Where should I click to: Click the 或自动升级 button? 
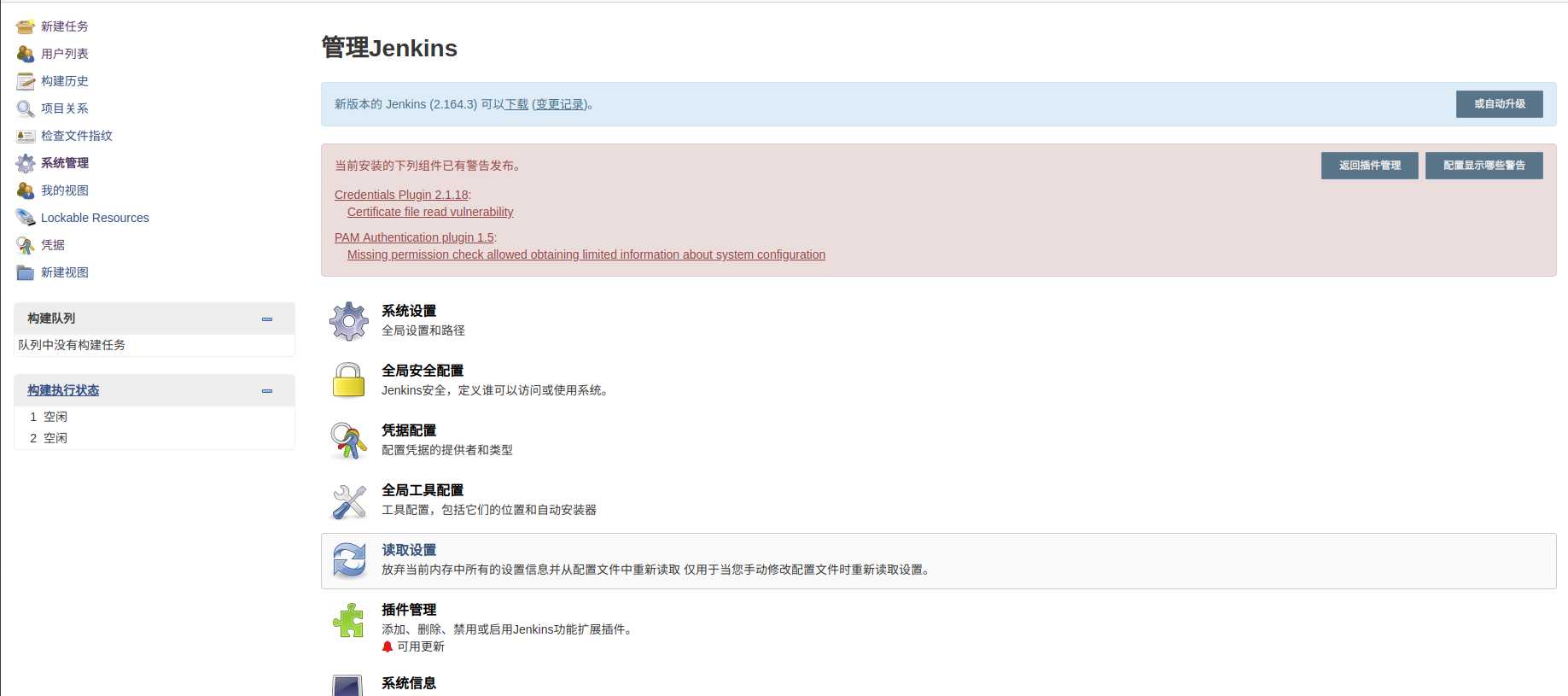(x=1499, y=104)
